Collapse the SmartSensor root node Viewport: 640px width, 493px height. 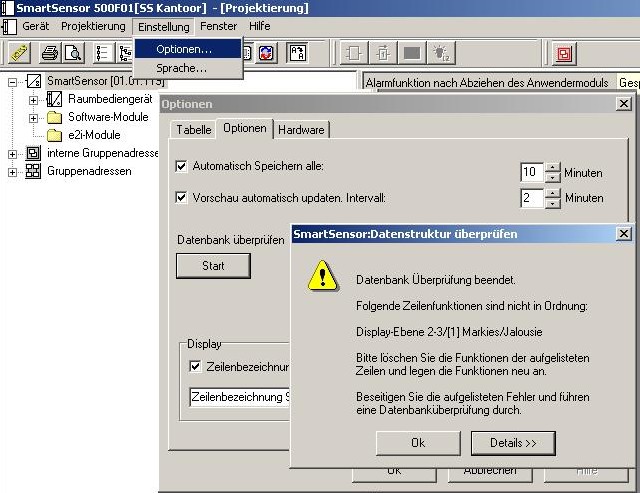(x=13, y=81)
